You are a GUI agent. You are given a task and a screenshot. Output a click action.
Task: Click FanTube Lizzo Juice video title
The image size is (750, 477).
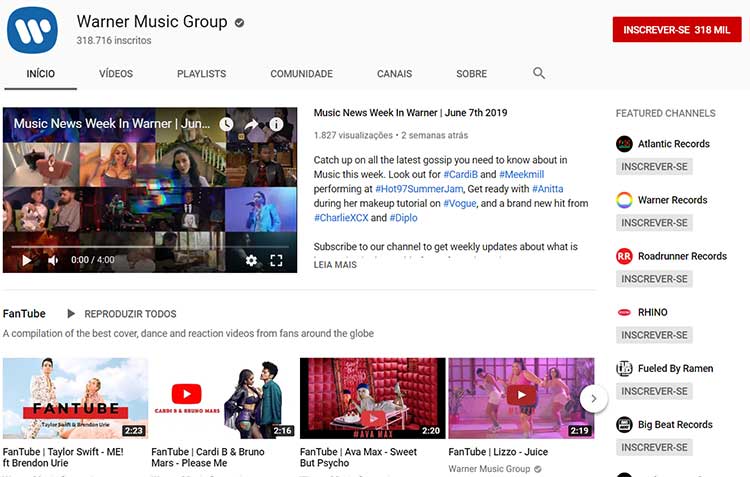coord(498,452)
